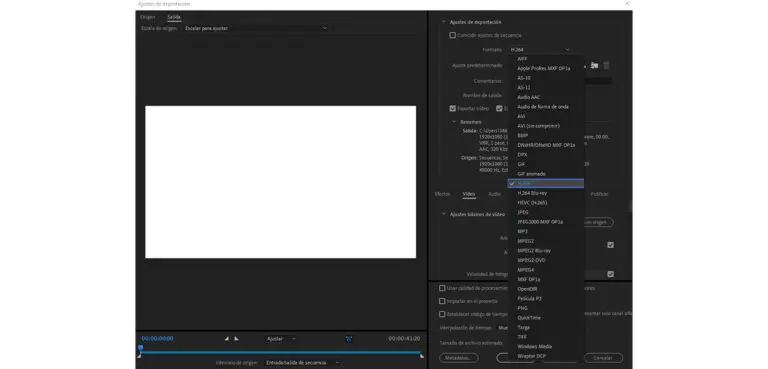Image resolution: width=768 pixels, height=369 pixels.
Task: Close the export settings dialog
Action: click(x=627, y=3)
